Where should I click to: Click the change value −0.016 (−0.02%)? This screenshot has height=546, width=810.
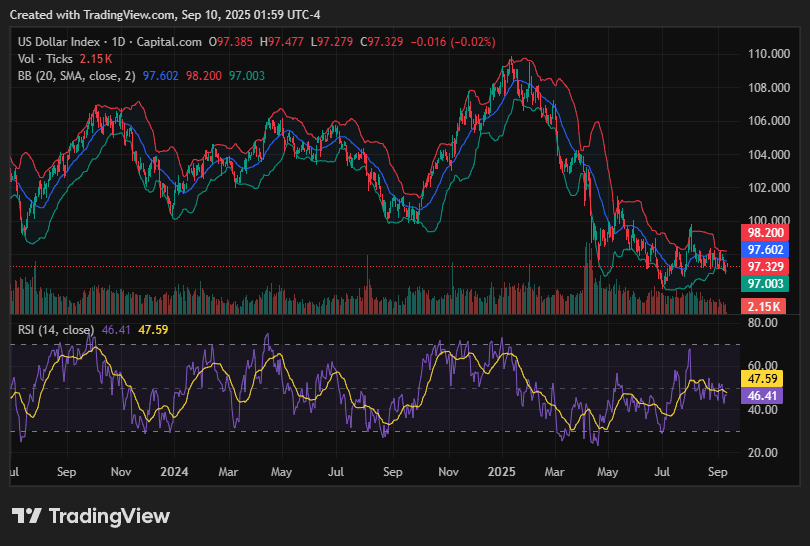click(453, 42)
